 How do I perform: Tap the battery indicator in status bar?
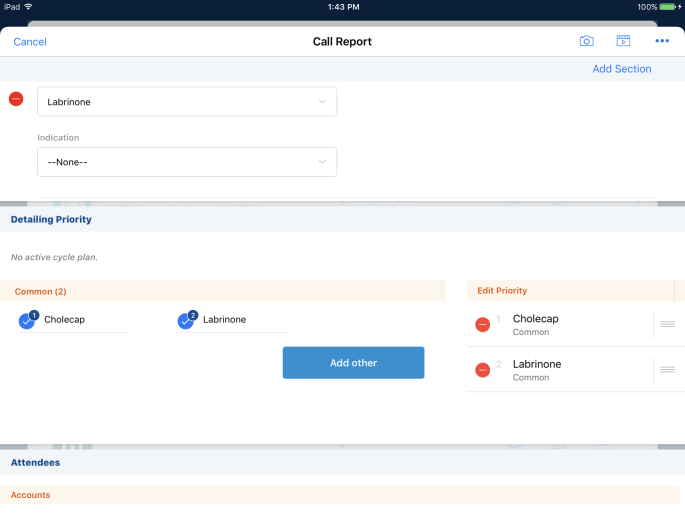tap(667, 7)
